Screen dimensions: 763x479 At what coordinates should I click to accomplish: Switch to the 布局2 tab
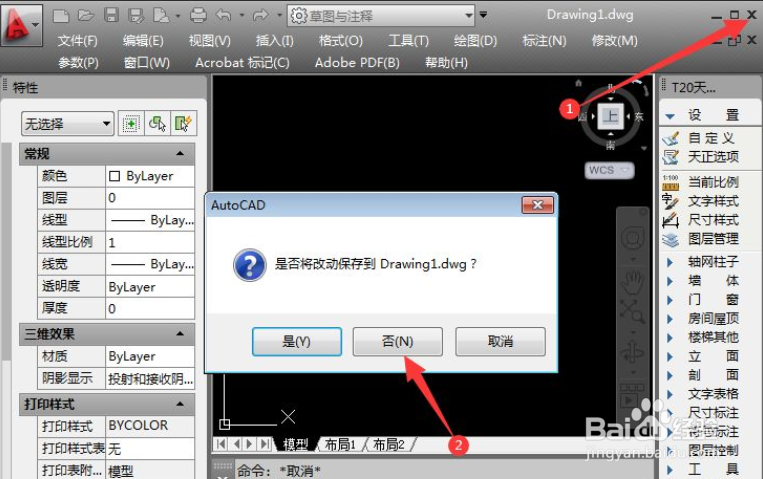[x=388, y=444]
